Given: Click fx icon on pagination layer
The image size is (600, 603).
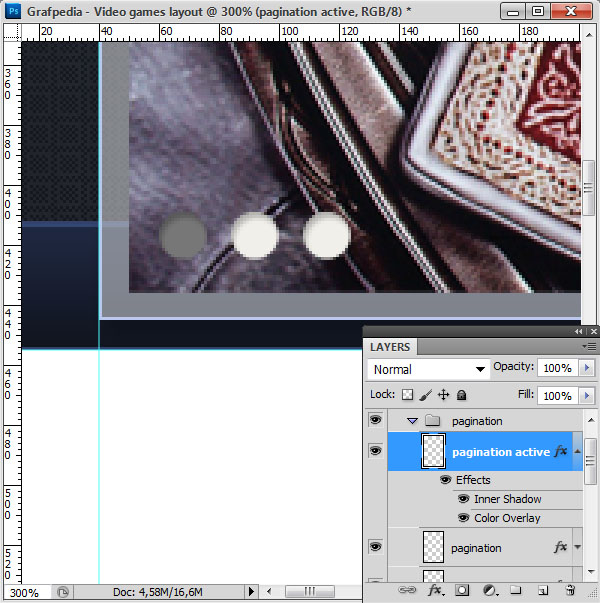Looking at the screenshot, I should coord(561,547).
